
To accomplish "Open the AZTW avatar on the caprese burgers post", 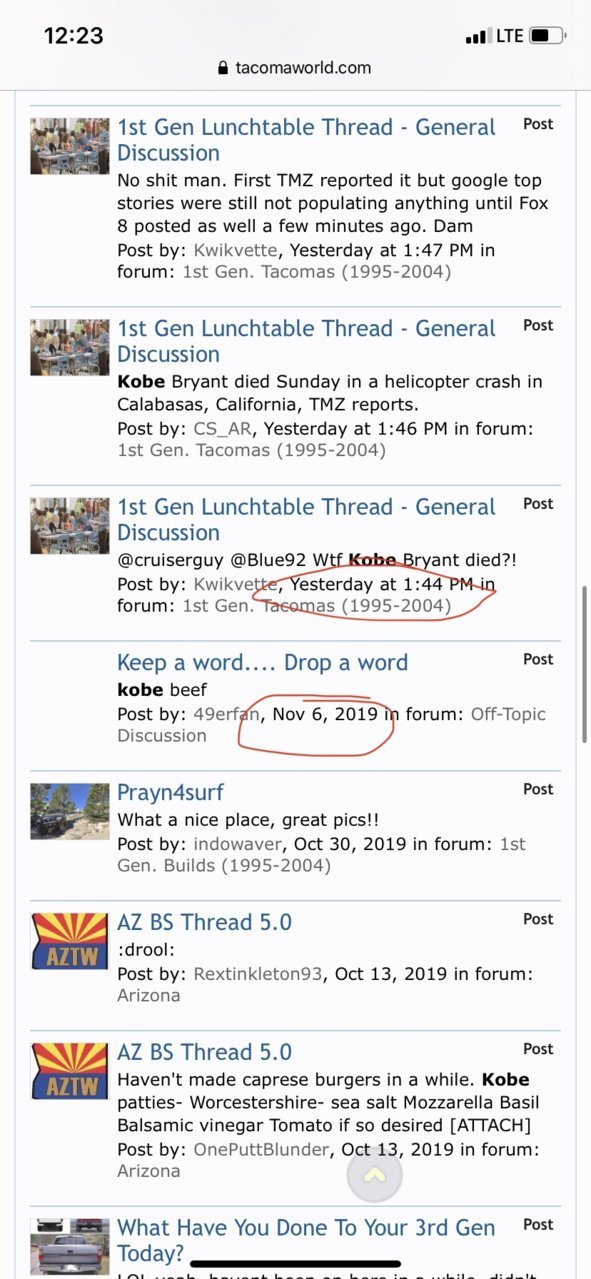I will coord(70,1071).
